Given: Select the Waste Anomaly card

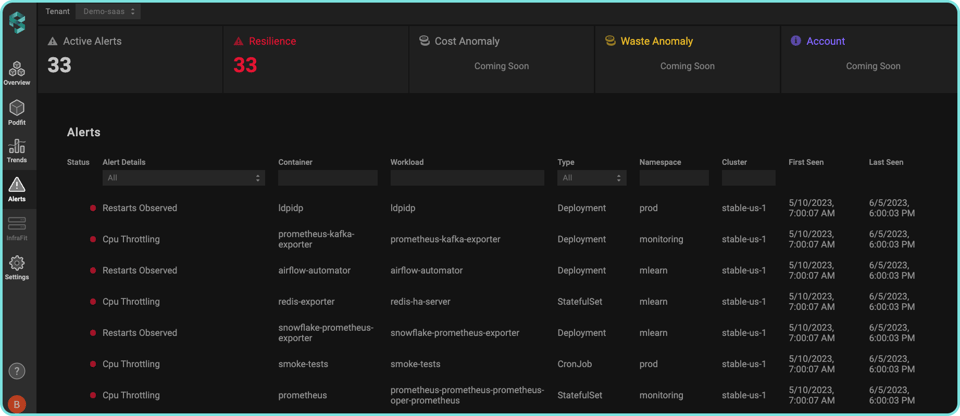Looking at the screenshot, I should 687,59.
